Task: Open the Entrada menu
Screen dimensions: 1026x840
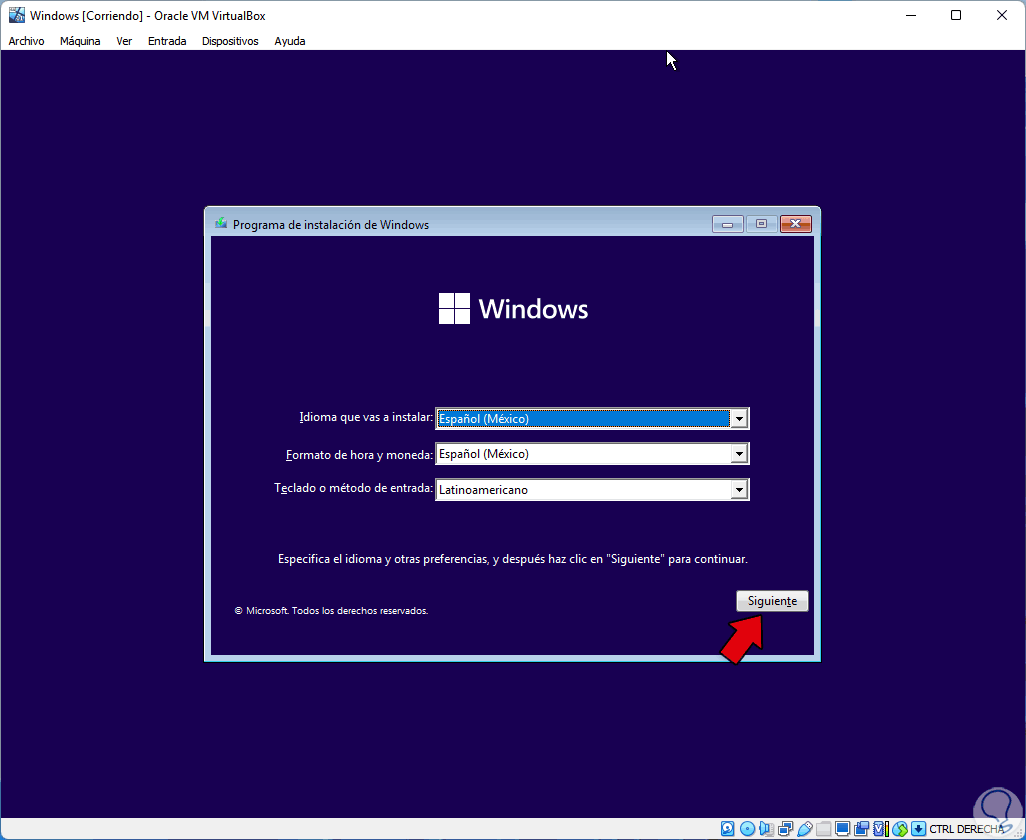Action: pyautogui.click(x=167, y=41)
